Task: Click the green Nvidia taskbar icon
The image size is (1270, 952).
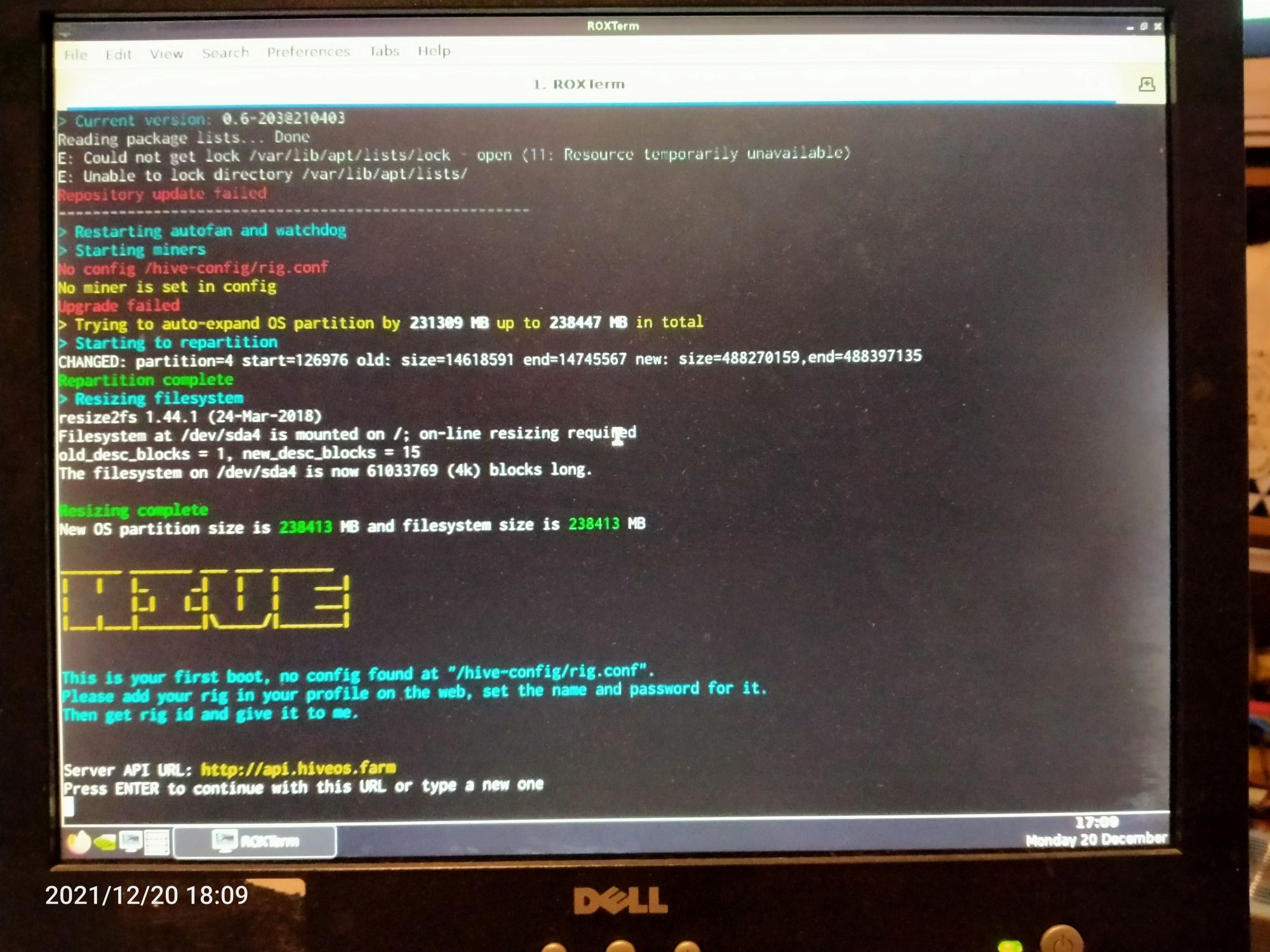Action: click(105, 842)
